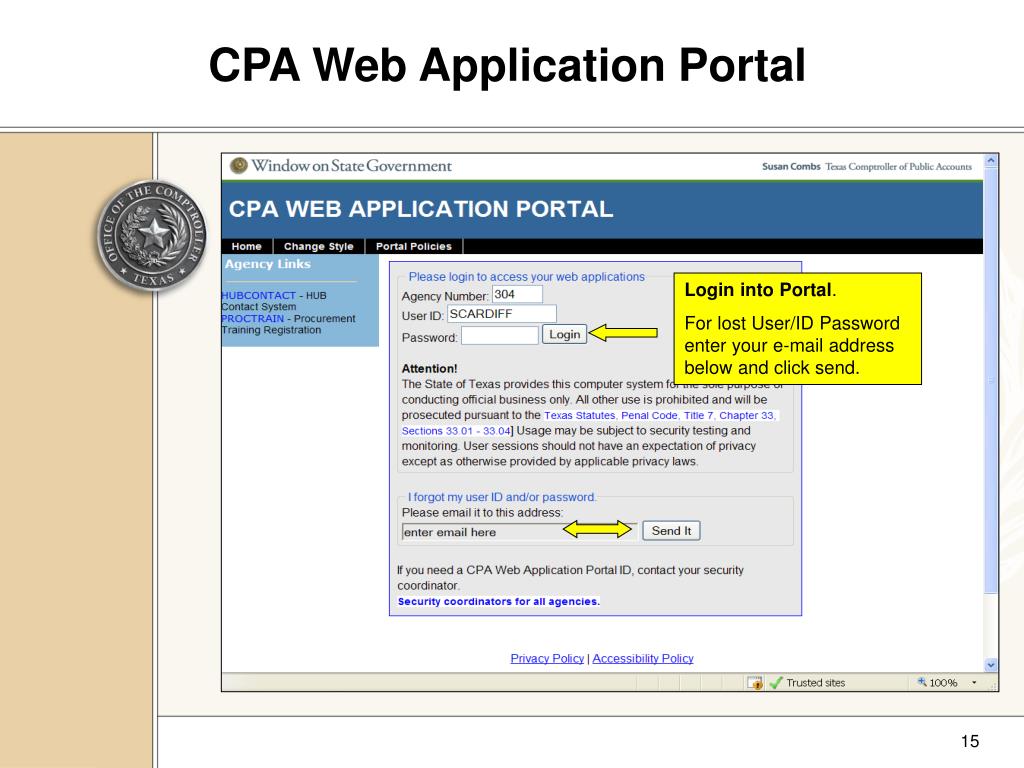Click the scrollbar down arrow
Image resolution: width=1024 pixels, height=768 pixels.
point(991,665)
